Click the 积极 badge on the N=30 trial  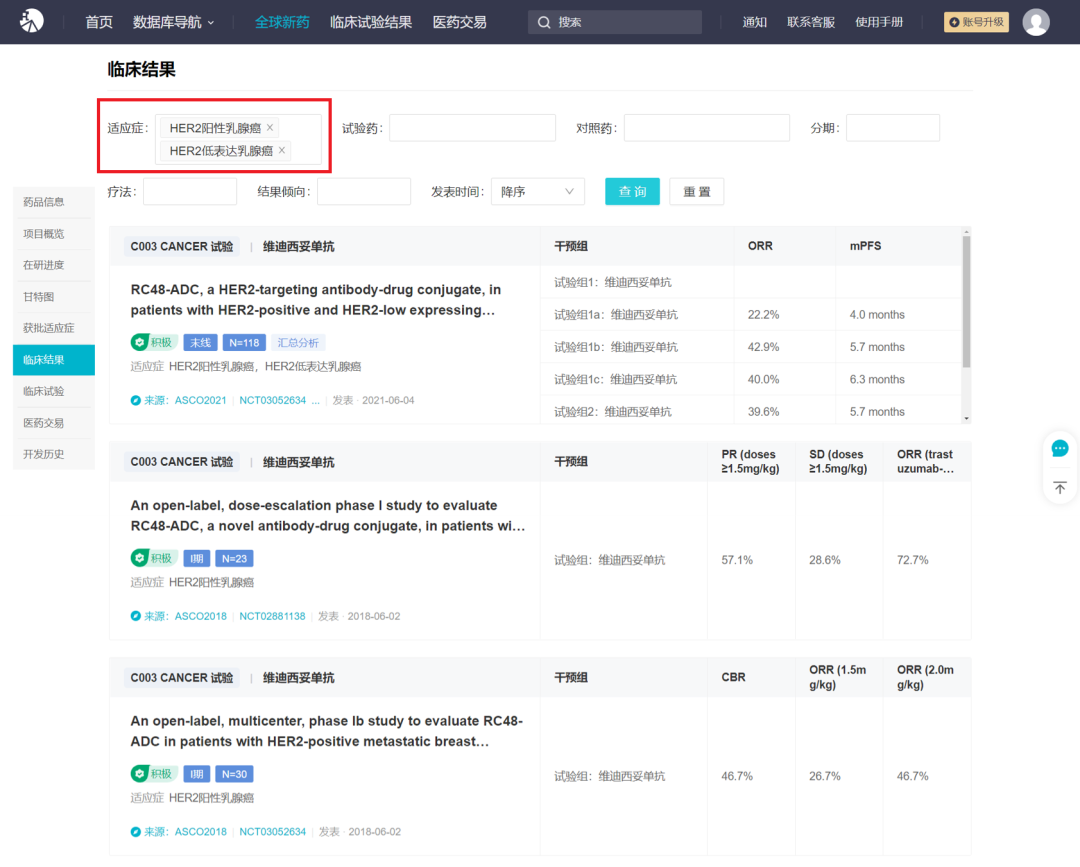click(153, 774)
